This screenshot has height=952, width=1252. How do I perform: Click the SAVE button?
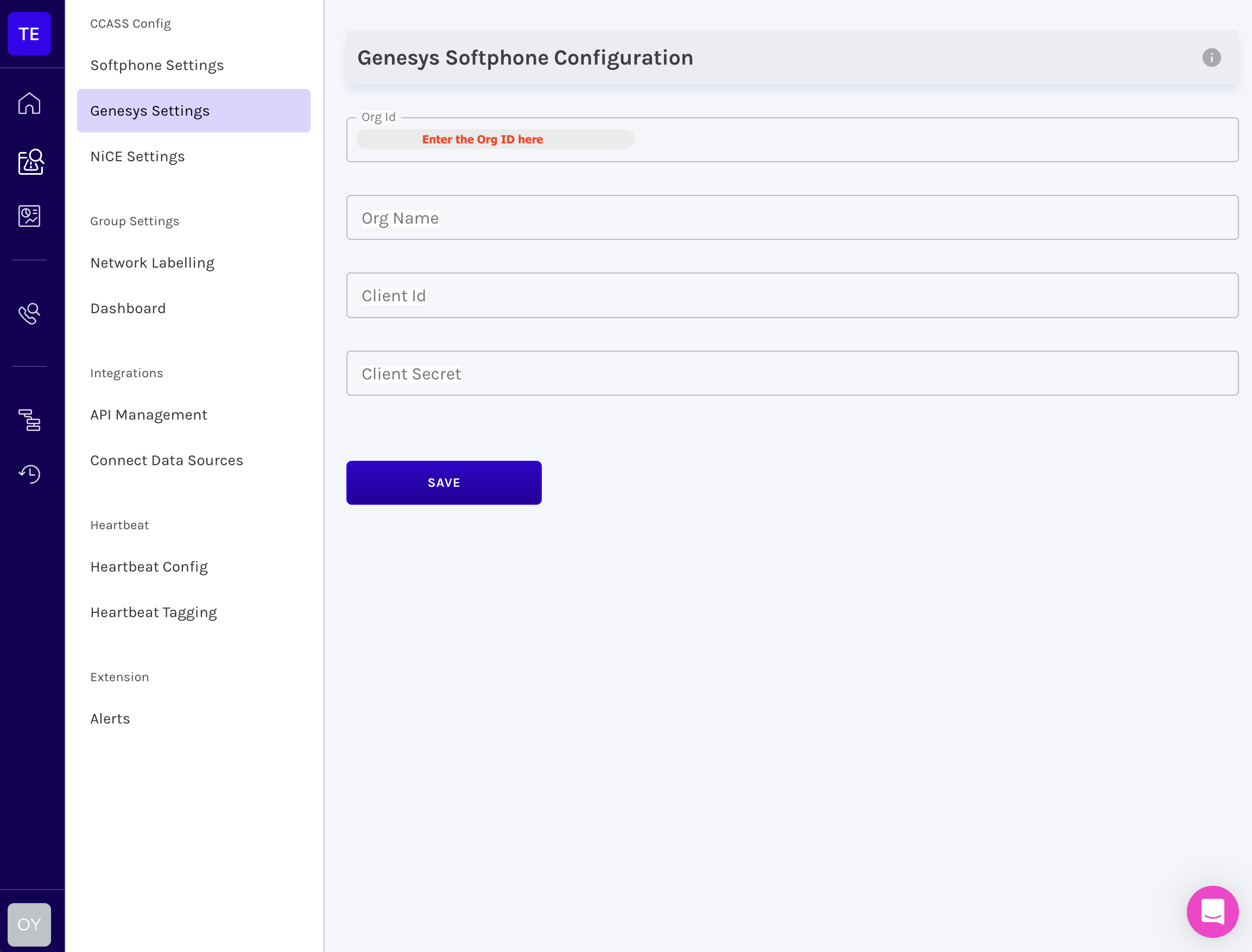[x=444, y=483]
